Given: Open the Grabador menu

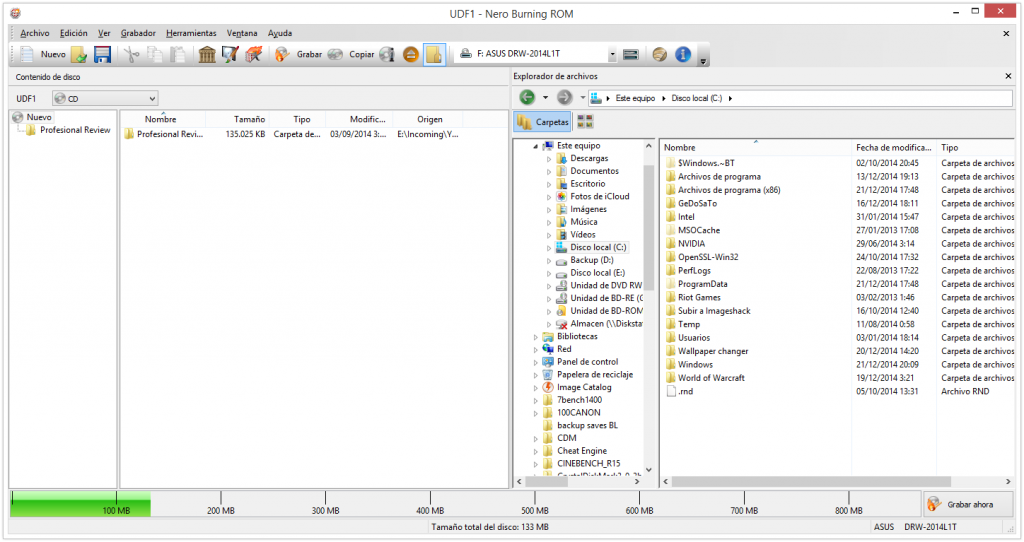Looking at the screenshot, I should pos(138,33).
